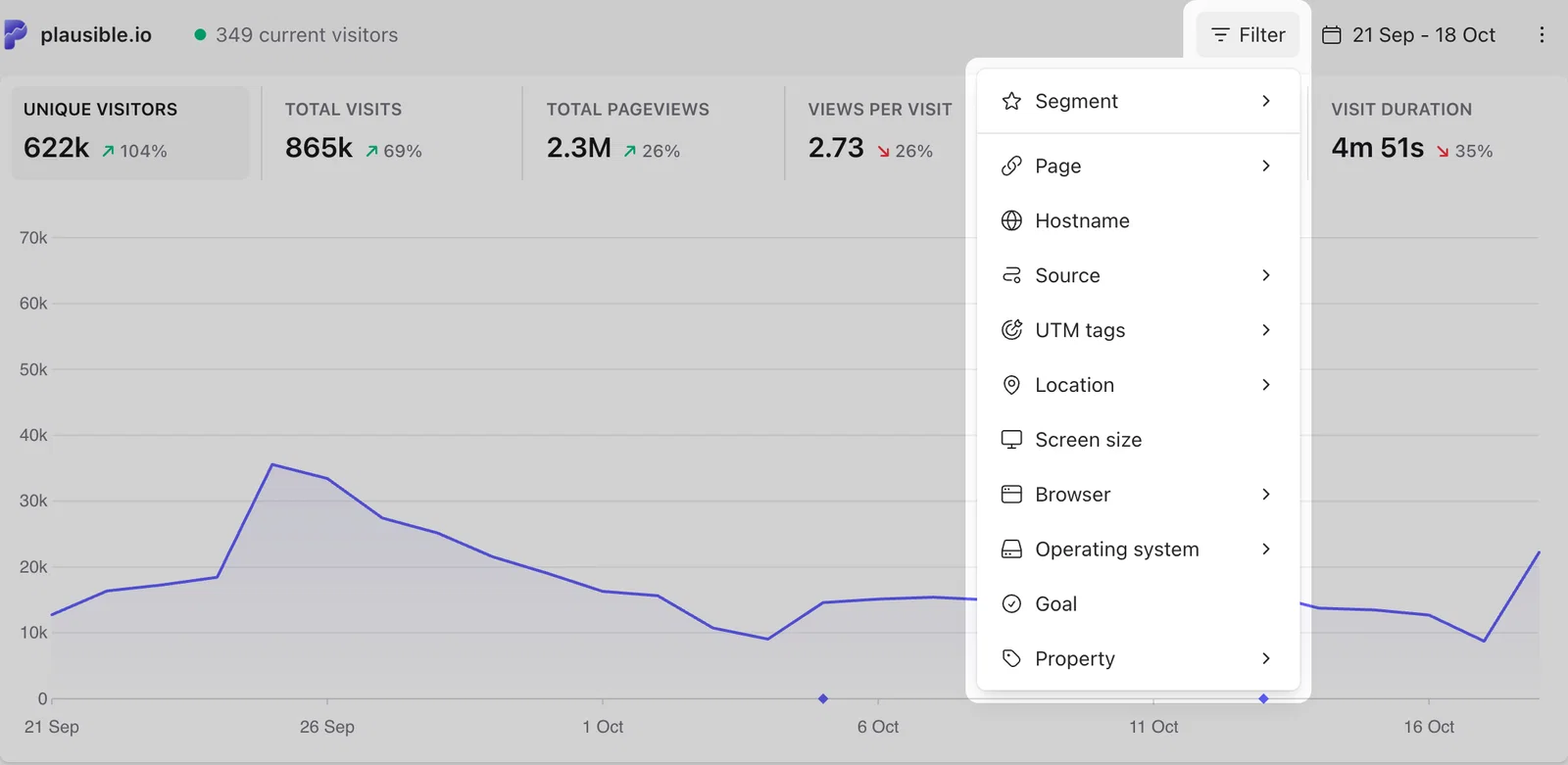
Task: Click the Plausible logo icon
Action: [16, 34]
